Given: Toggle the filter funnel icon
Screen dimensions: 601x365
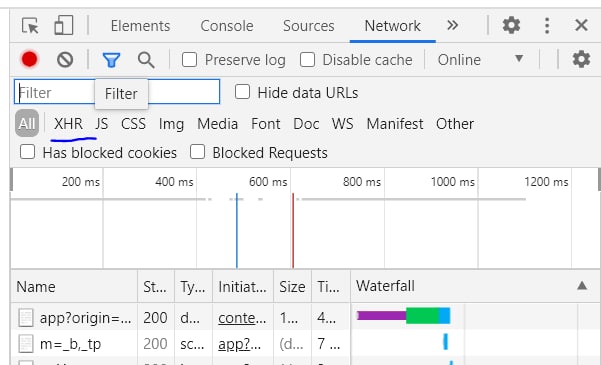Looking at the screenshot, I should [112, 60].
